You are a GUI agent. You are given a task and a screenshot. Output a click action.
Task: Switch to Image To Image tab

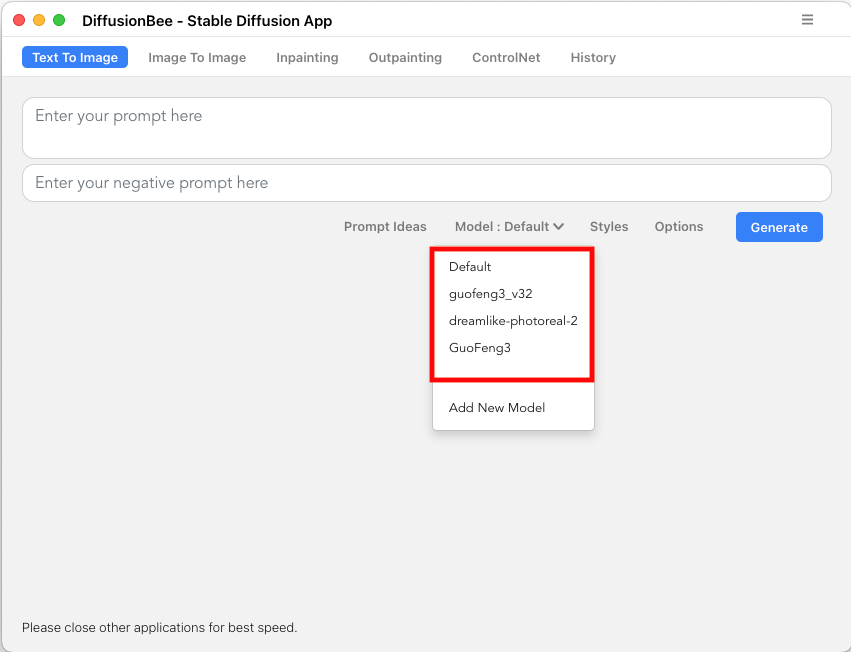click(197, 58)
